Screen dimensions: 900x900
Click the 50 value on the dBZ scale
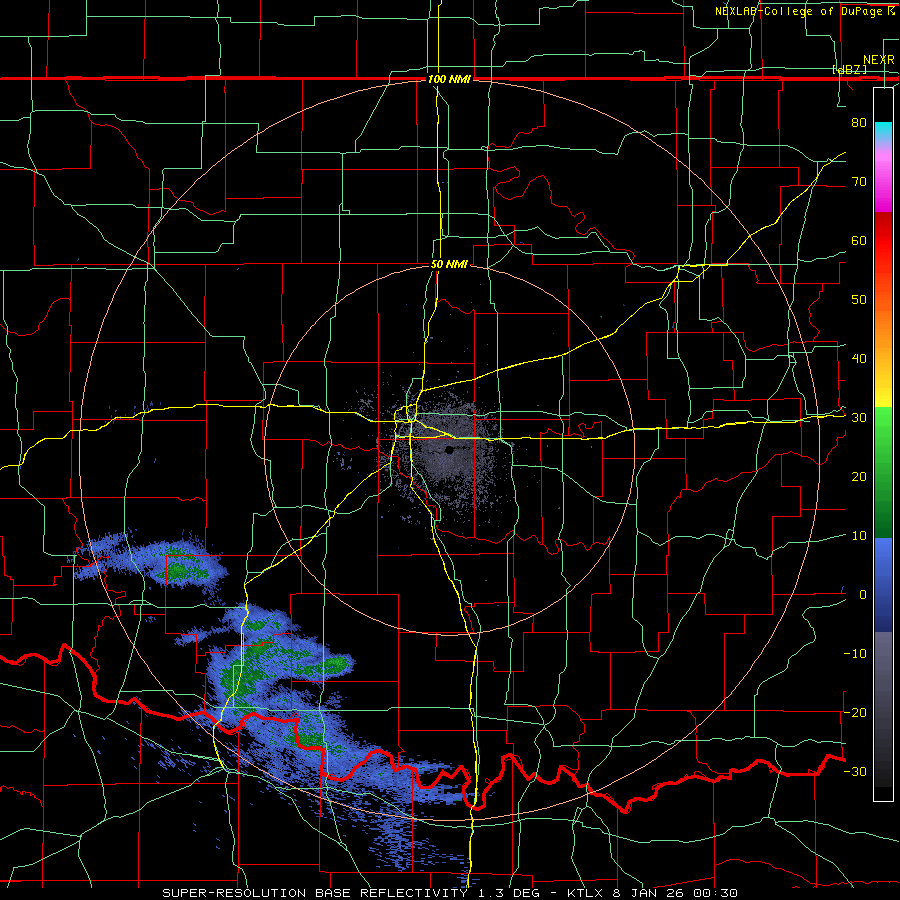click(x=859, y=300)
